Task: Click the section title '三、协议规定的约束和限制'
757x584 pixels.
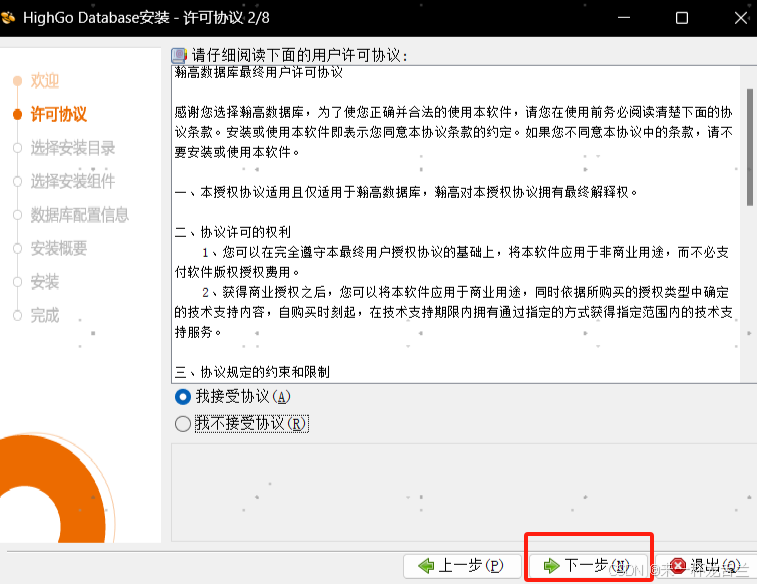Action: [252, 372]
